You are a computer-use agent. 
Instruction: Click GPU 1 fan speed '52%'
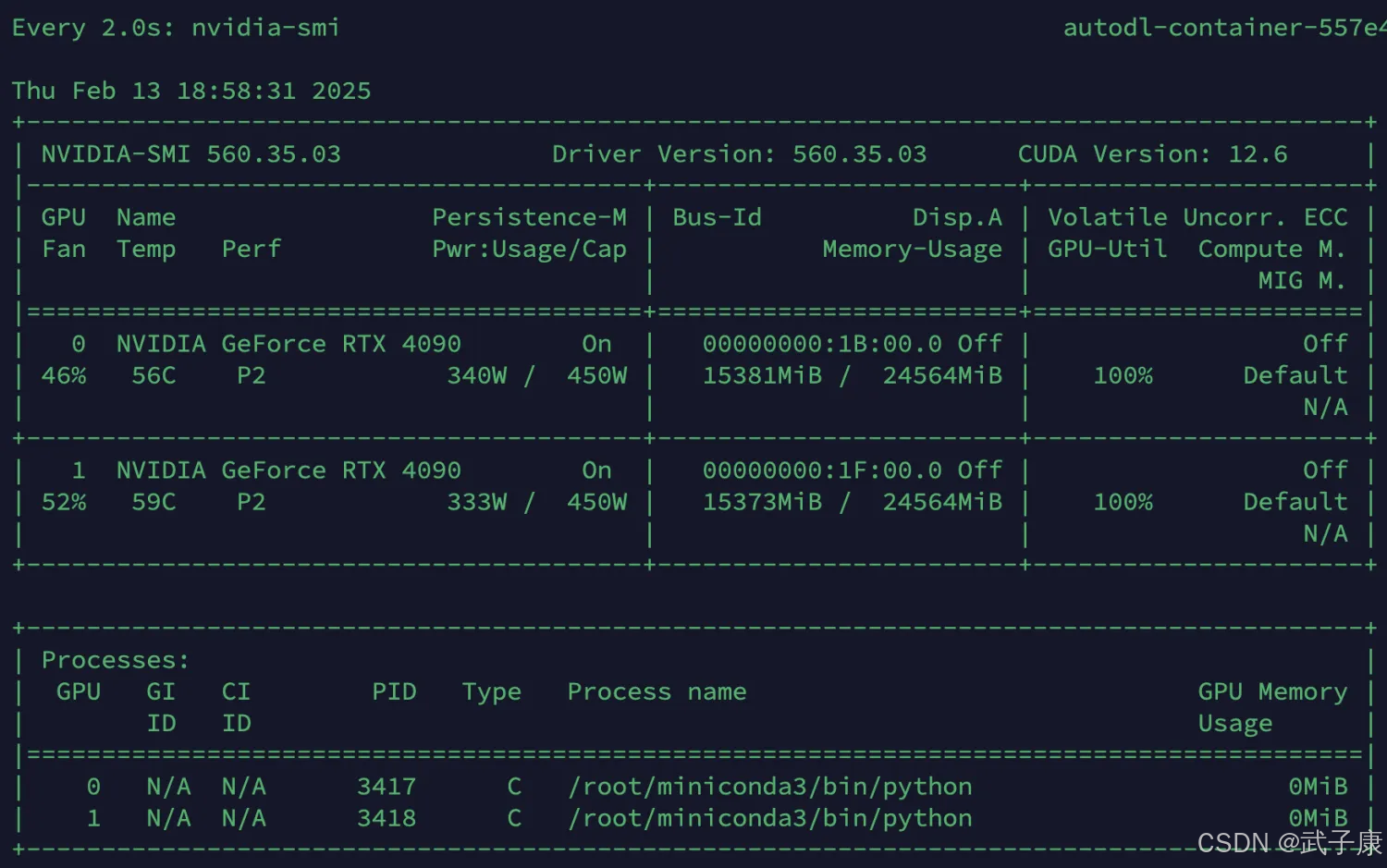click(x=64, y=502)
